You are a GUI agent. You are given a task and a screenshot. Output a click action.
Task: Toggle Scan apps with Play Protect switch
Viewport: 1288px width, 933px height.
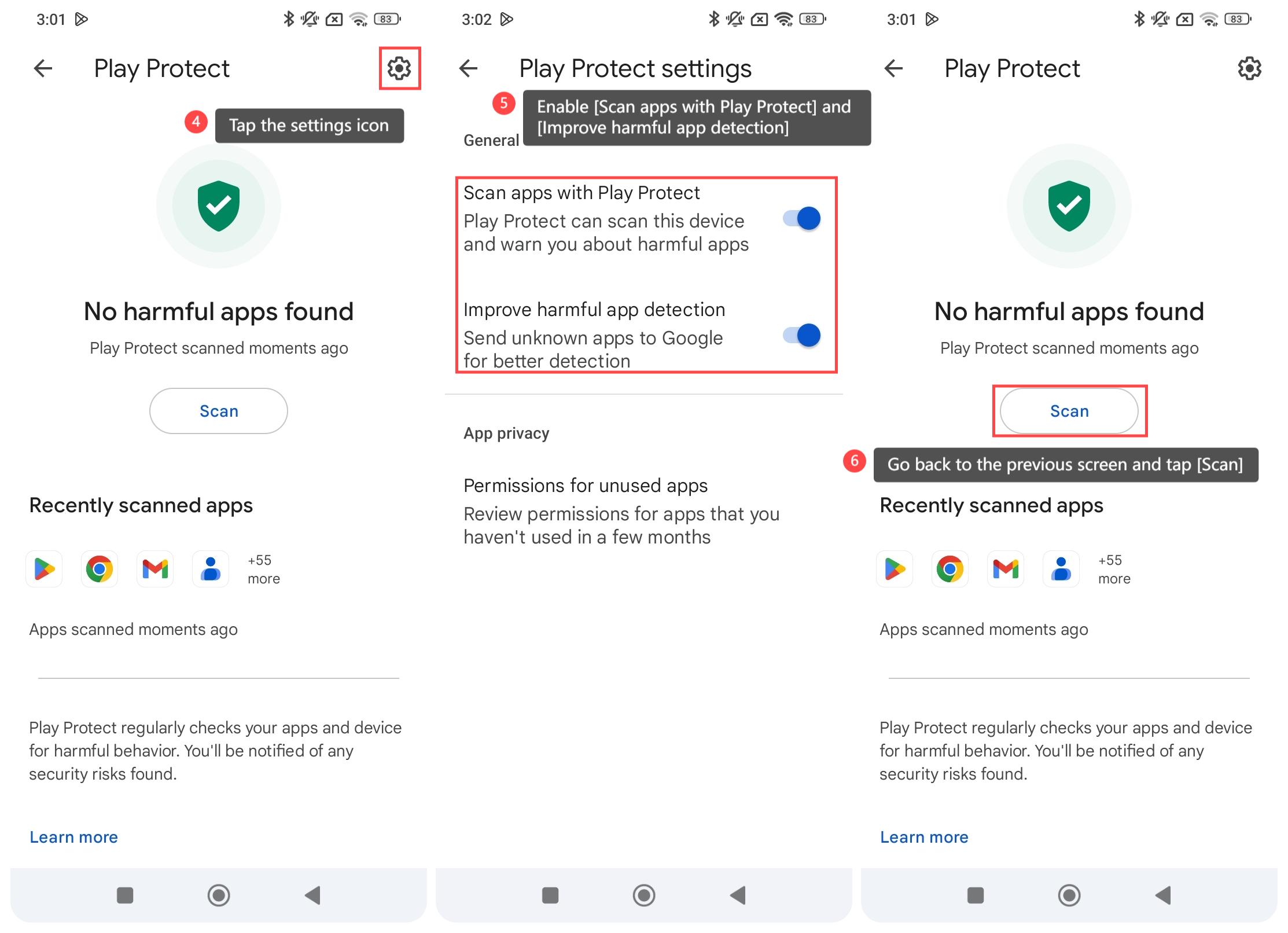(x=802, y=219)
